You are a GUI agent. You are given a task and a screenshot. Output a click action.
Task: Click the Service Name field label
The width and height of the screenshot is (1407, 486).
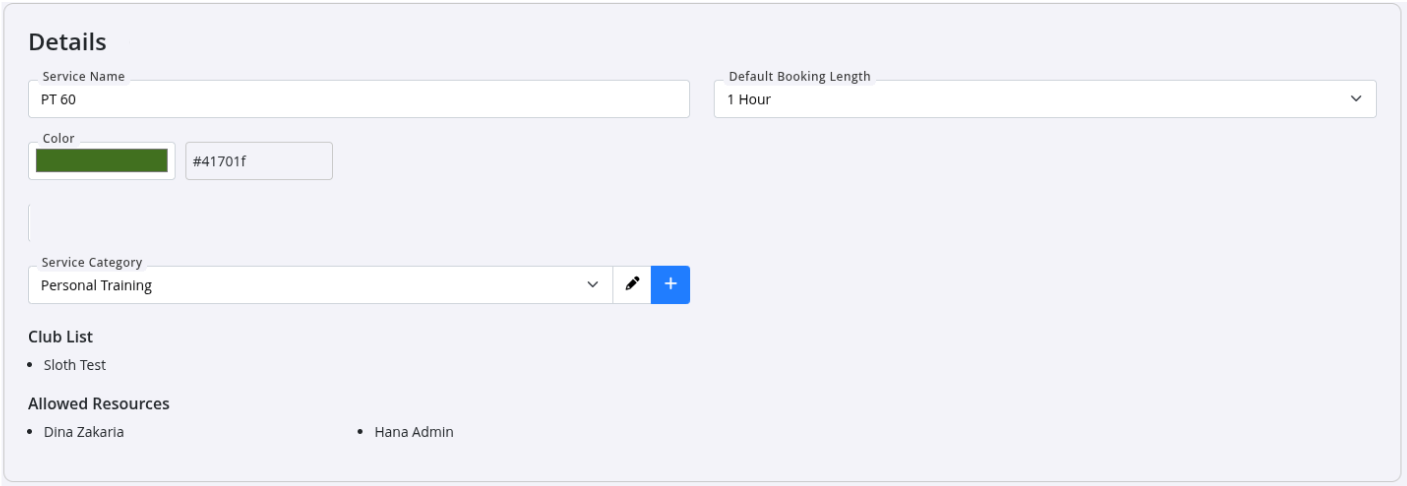[x=85, y=76]
